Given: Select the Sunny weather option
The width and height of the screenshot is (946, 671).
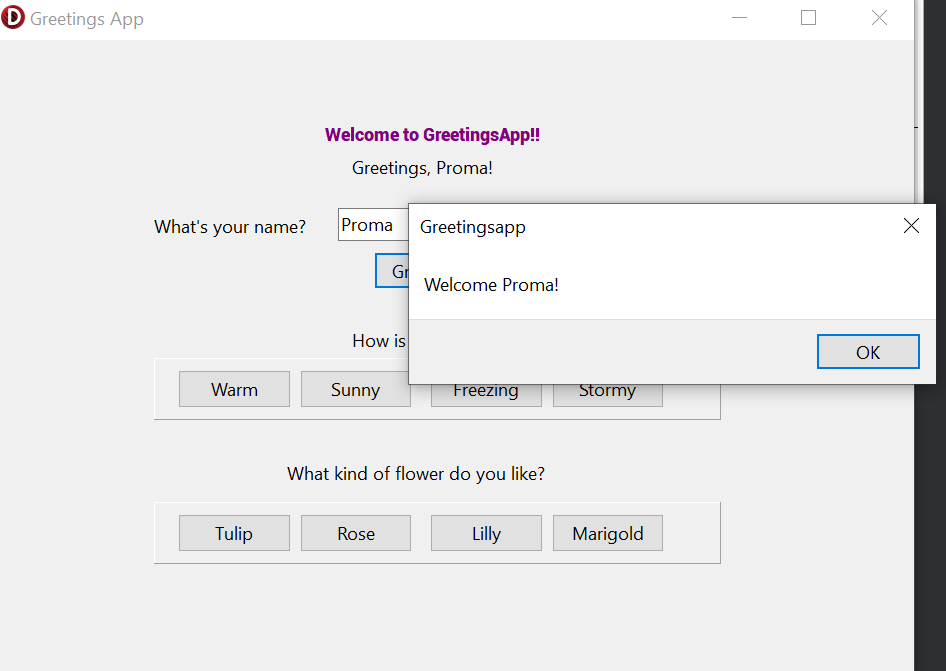Looking at the screenshot, I should click(x=355, y=388).
